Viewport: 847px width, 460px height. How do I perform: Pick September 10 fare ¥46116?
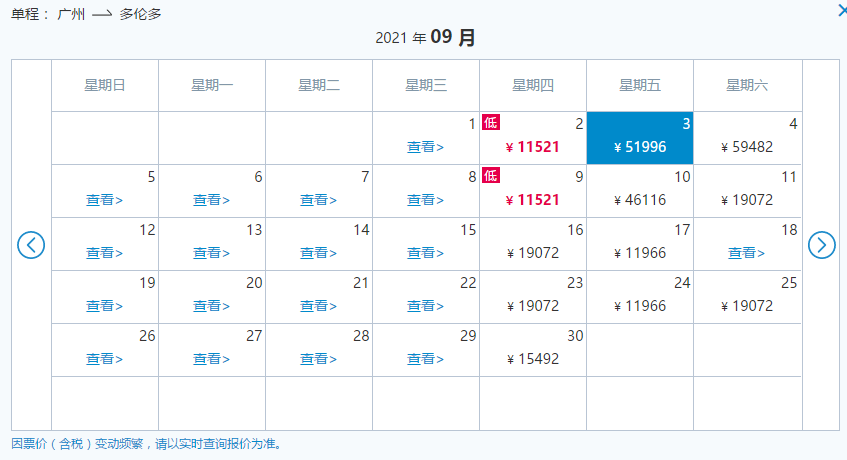coord(640,200)
